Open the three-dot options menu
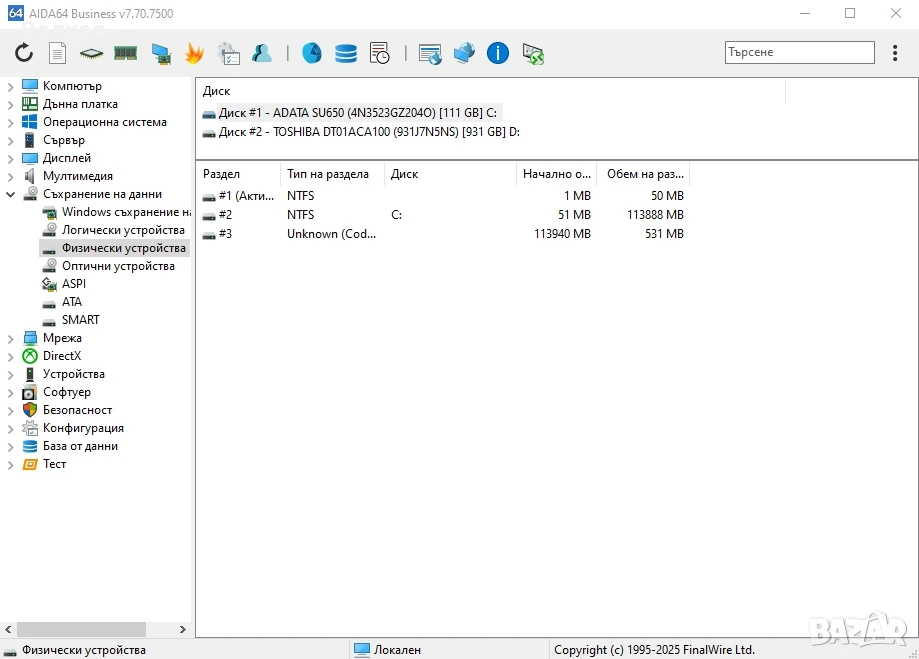919x659 pixels. coord(895,53)
